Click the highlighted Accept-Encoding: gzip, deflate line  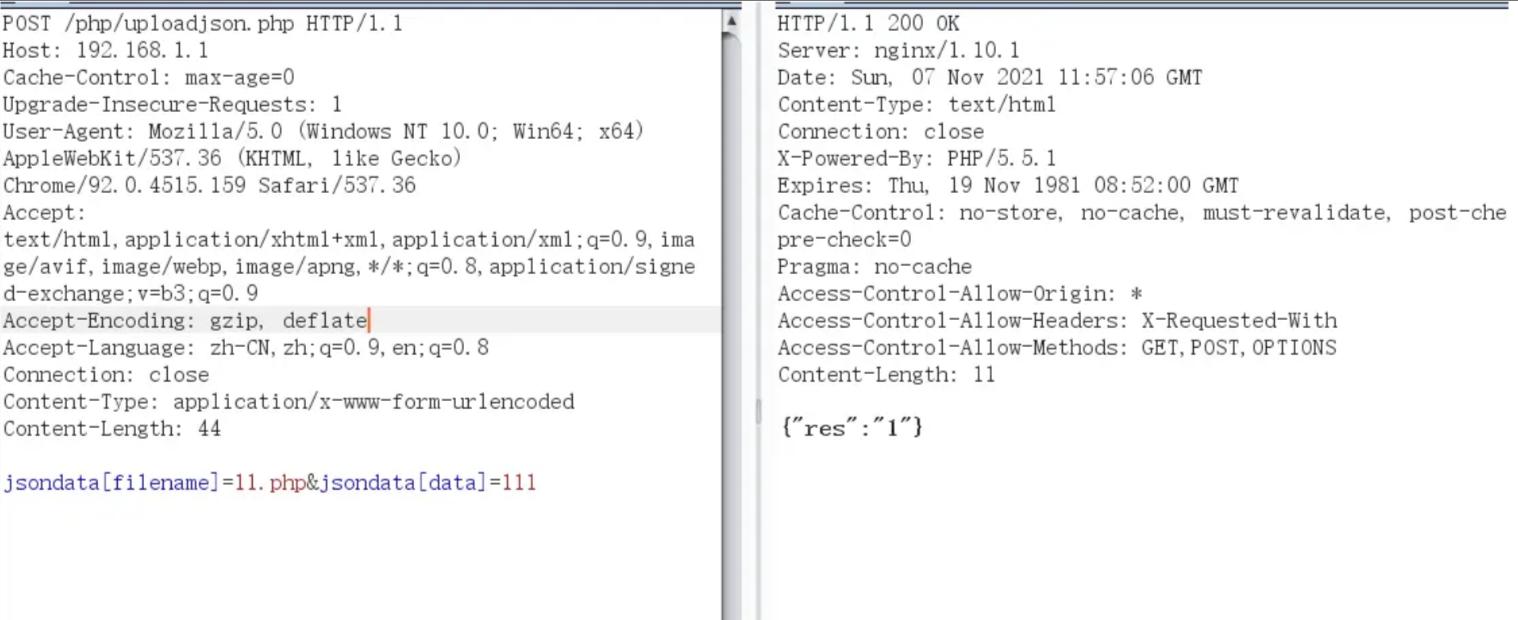[x=185, y=320]
